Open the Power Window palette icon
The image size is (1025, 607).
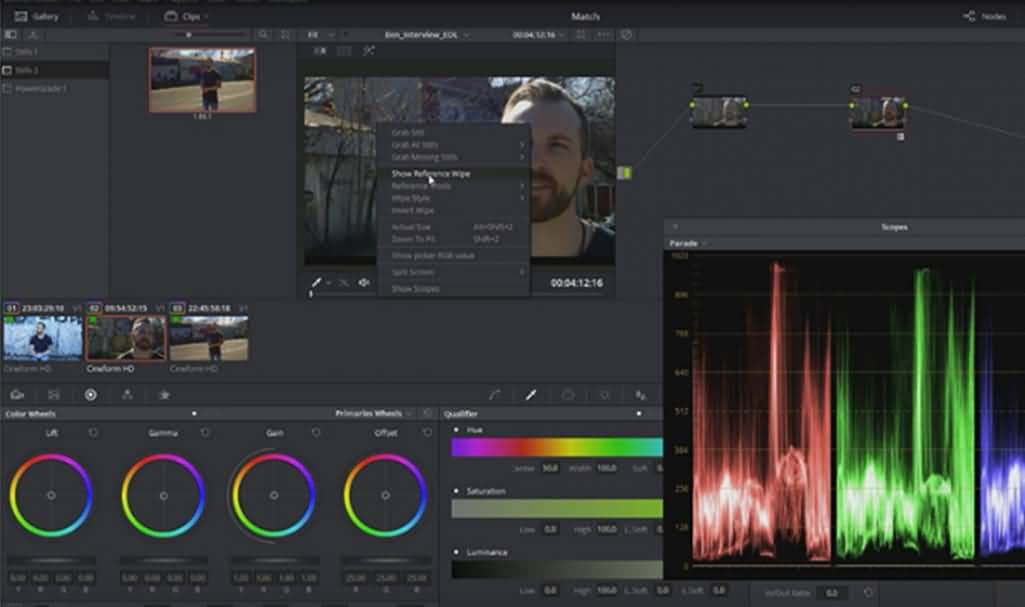568,395
